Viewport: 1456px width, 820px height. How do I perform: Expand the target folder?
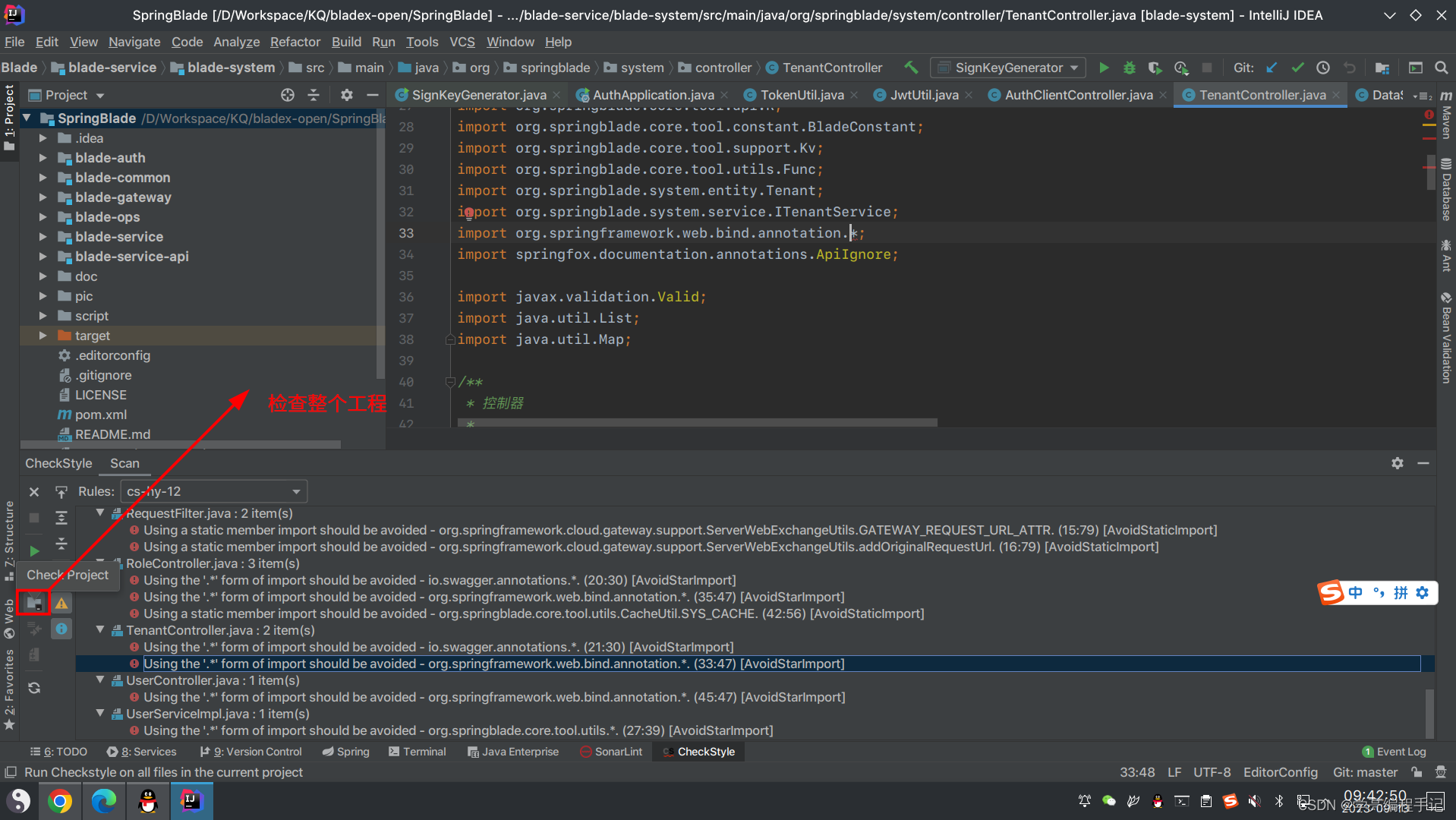tap(43, 336)
